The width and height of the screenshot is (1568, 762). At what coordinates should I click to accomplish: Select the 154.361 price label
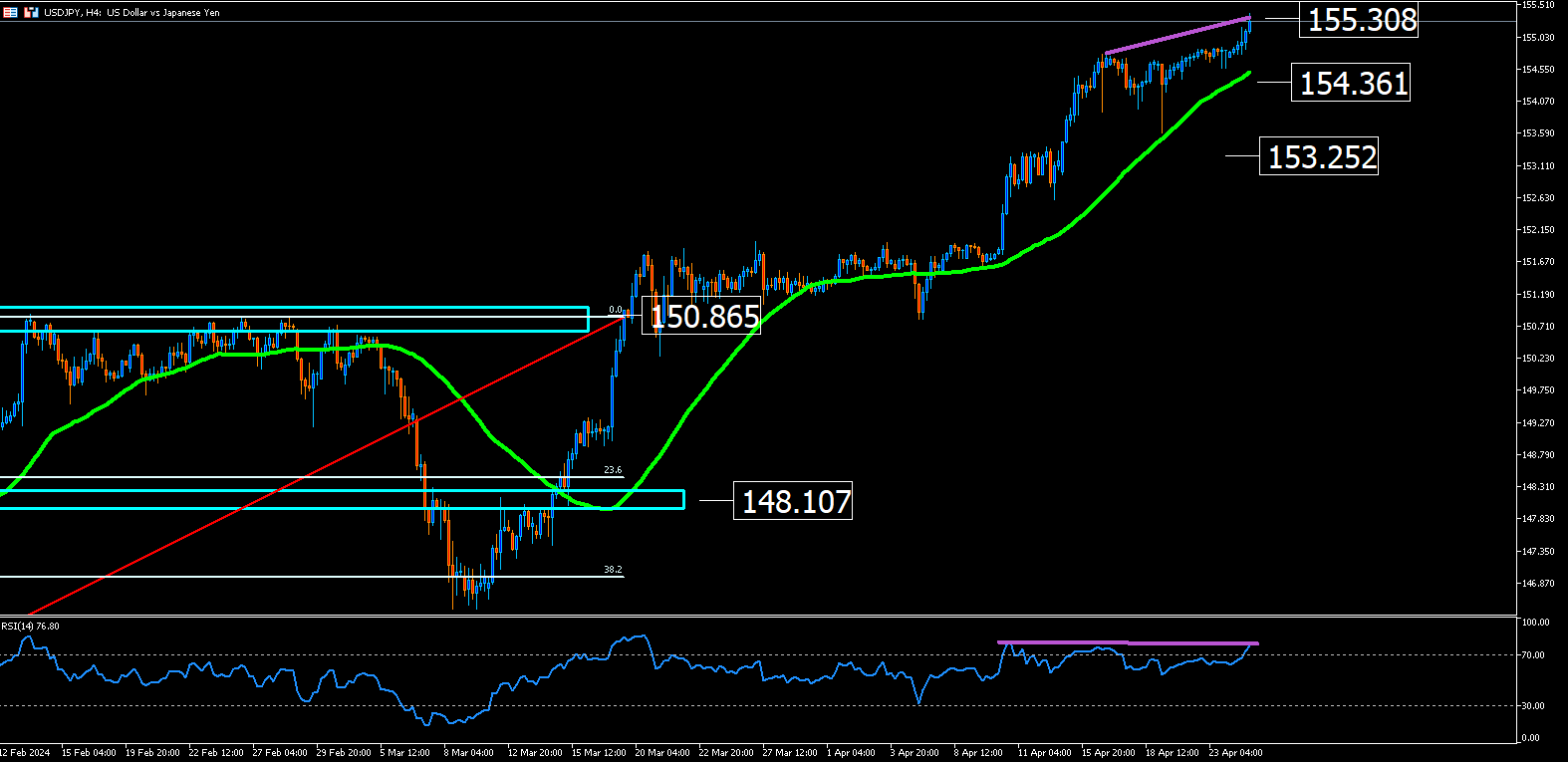coord(1352,83)
